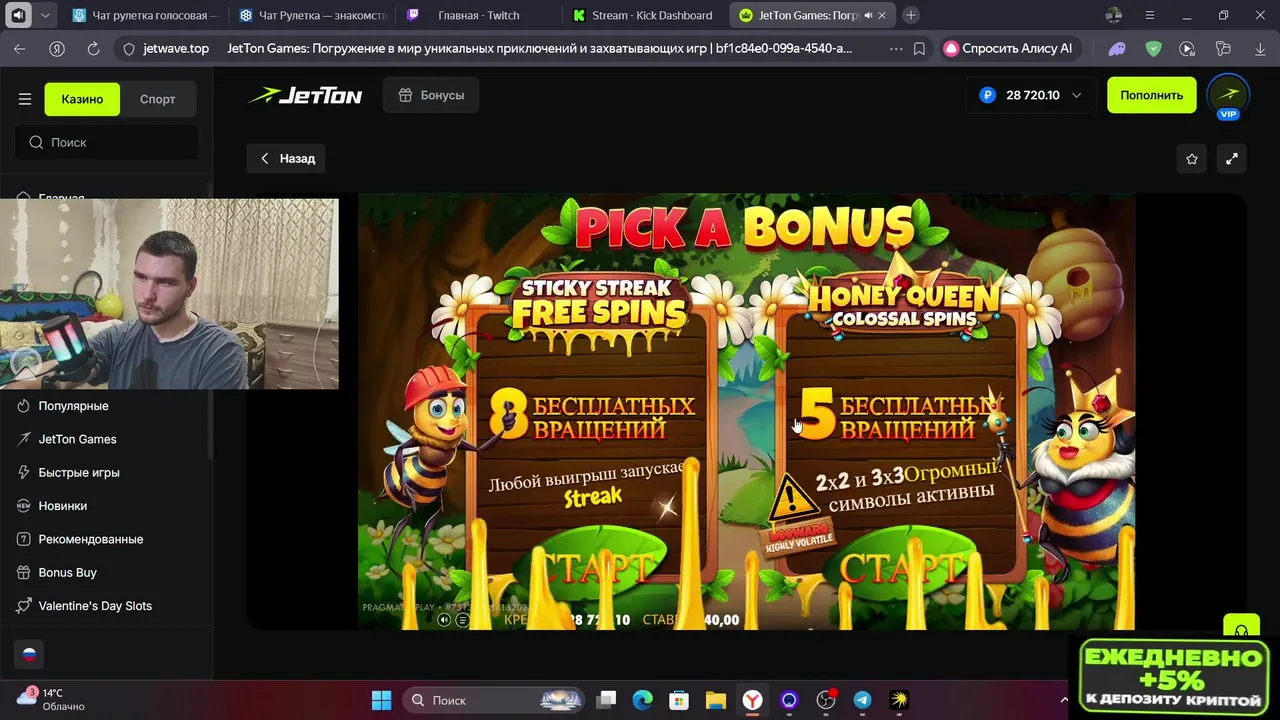Screen dimensions: 1280x720
Task: Open Task View on the taskbar
Action: click(x=607, y=700)
